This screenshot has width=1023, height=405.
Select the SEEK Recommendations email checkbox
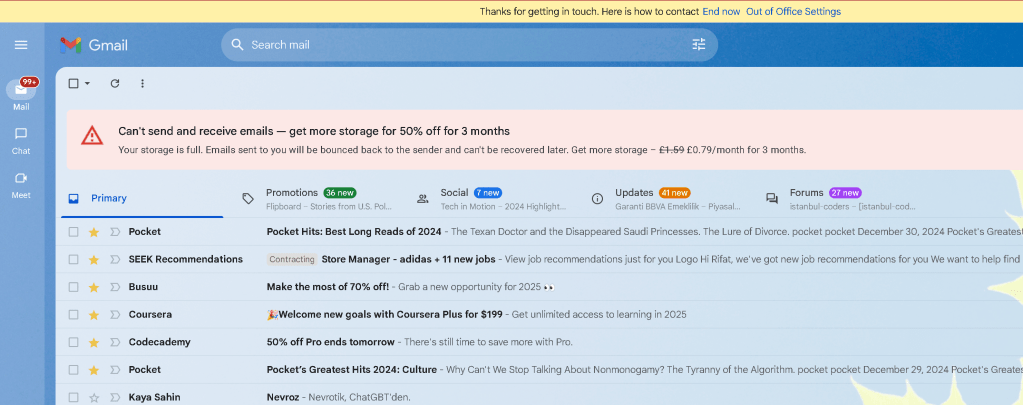point(73,260)
